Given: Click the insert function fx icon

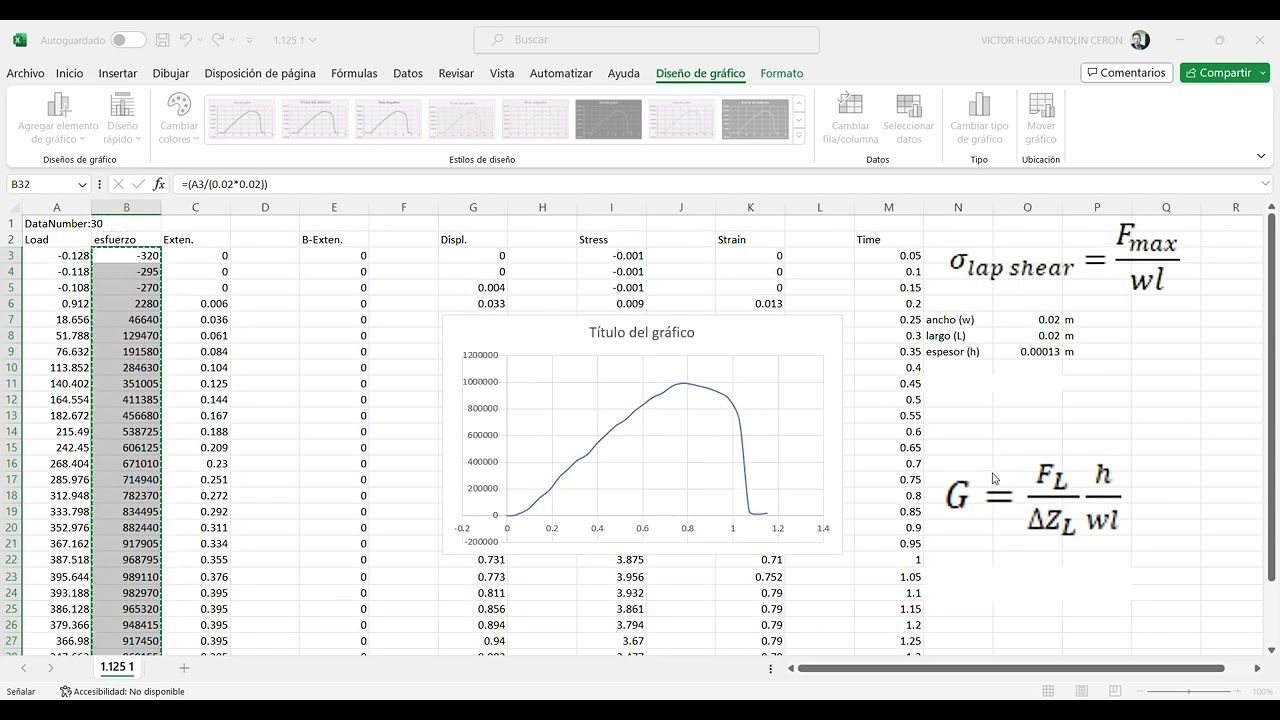Looking at the screenshot, I should coord(159,184).
